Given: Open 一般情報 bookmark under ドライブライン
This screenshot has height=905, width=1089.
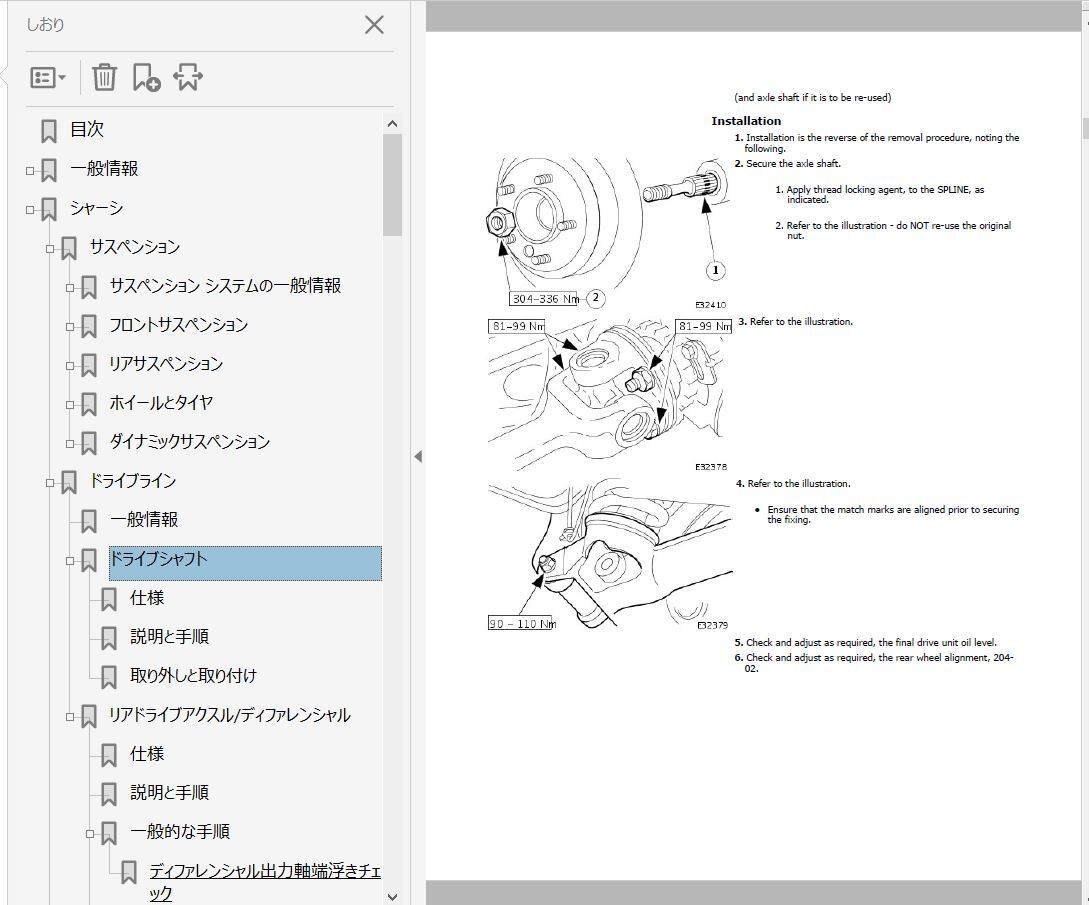Looking at the screenshot, I should 144,519.
